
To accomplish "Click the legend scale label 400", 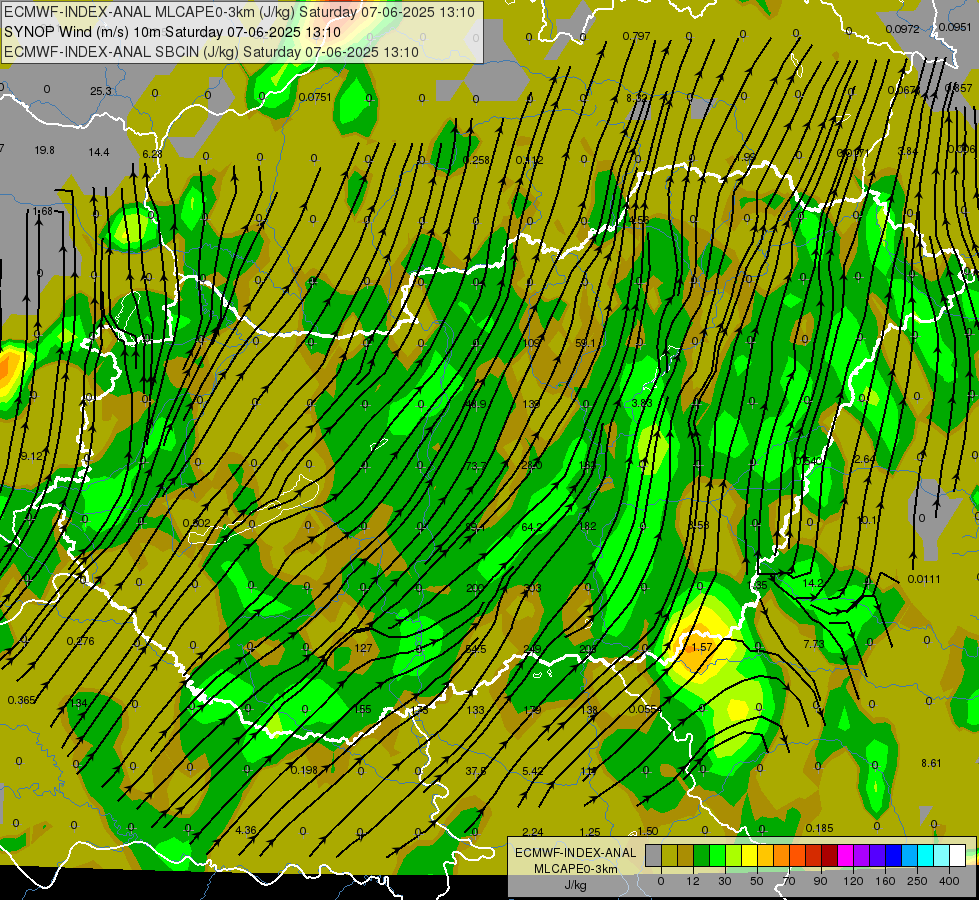I will pos(949,881).
